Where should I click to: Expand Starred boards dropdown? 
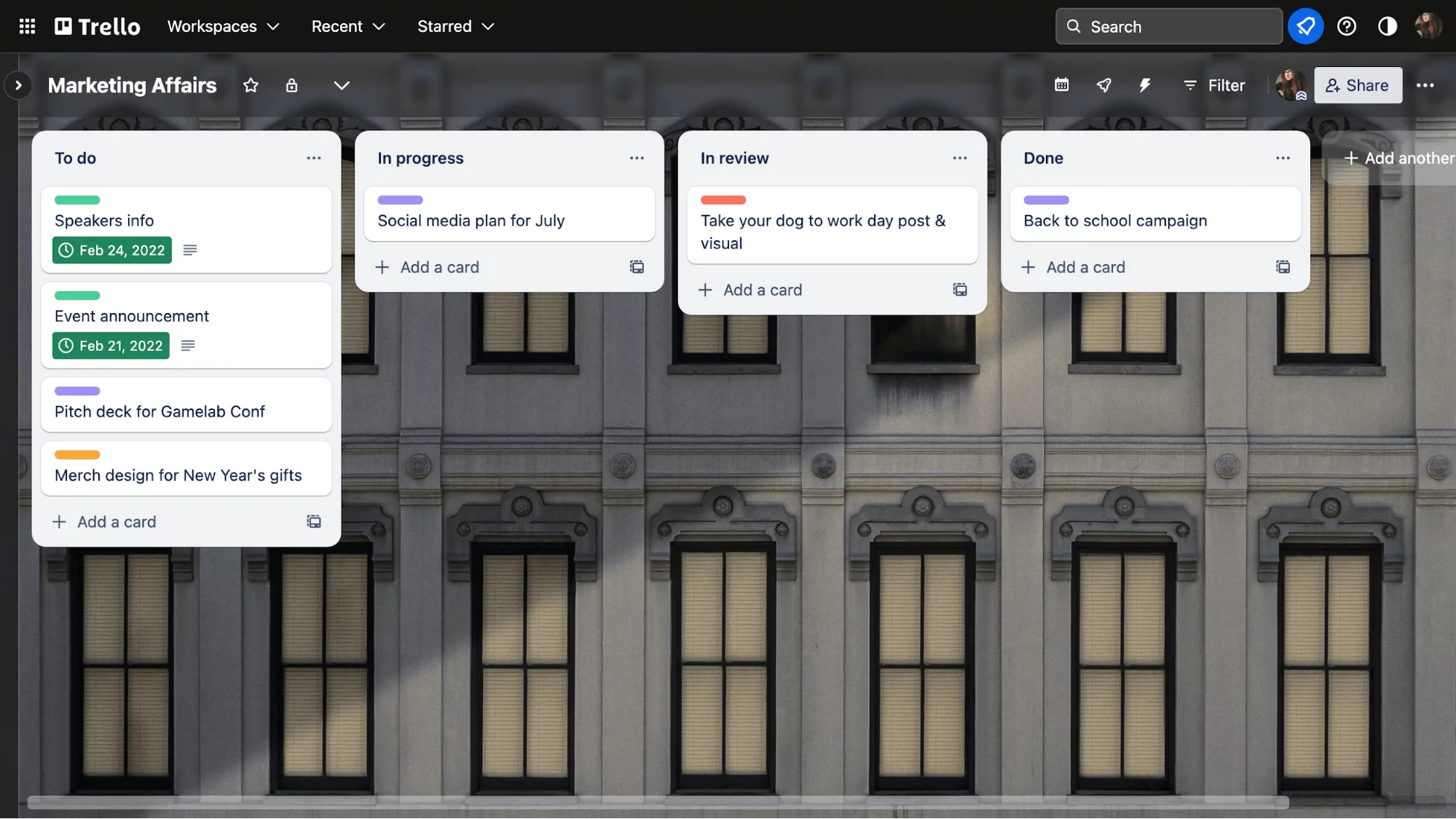[x=456, y=26]
